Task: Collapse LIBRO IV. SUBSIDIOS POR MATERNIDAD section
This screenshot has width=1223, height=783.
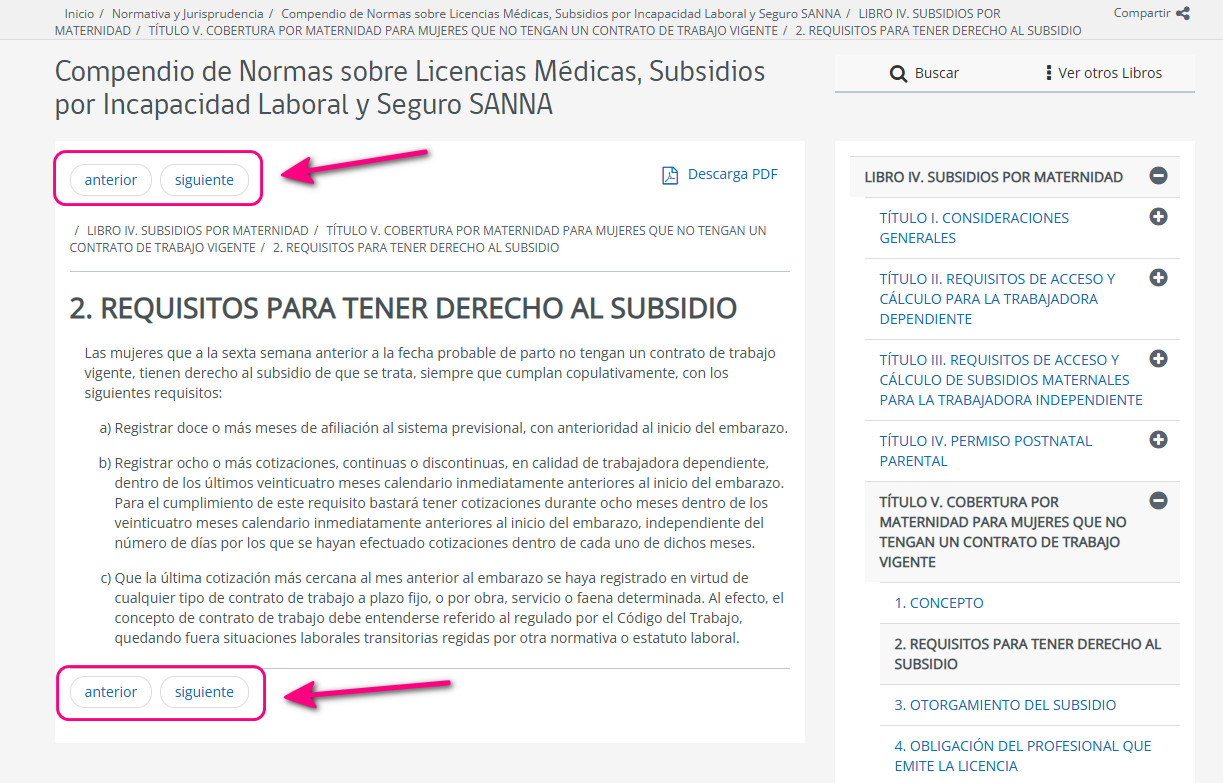Action: 1158,176
